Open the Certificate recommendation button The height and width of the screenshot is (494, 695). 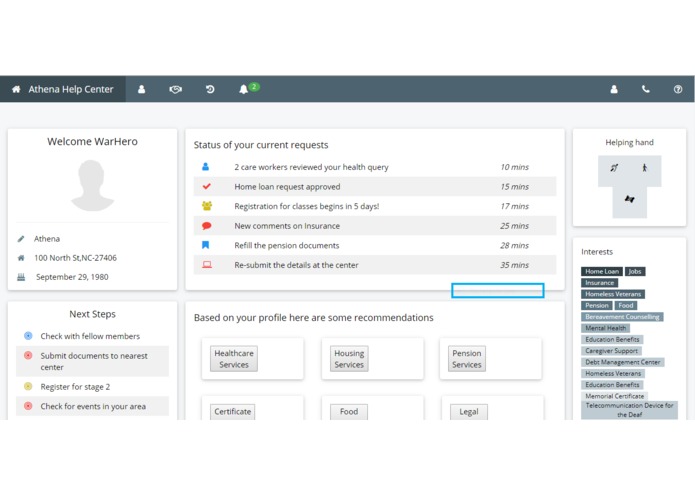click(x=232, y=412)
